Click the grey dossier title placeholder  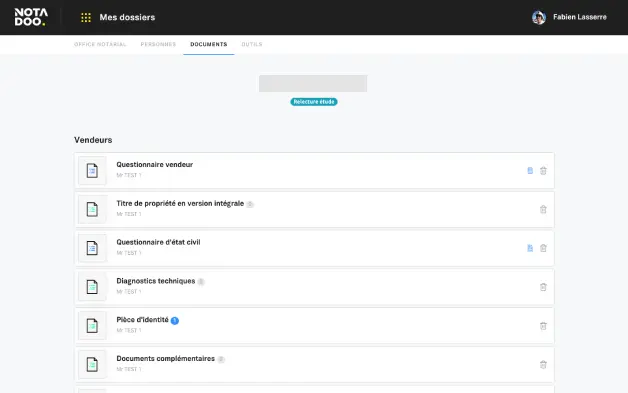313,83
